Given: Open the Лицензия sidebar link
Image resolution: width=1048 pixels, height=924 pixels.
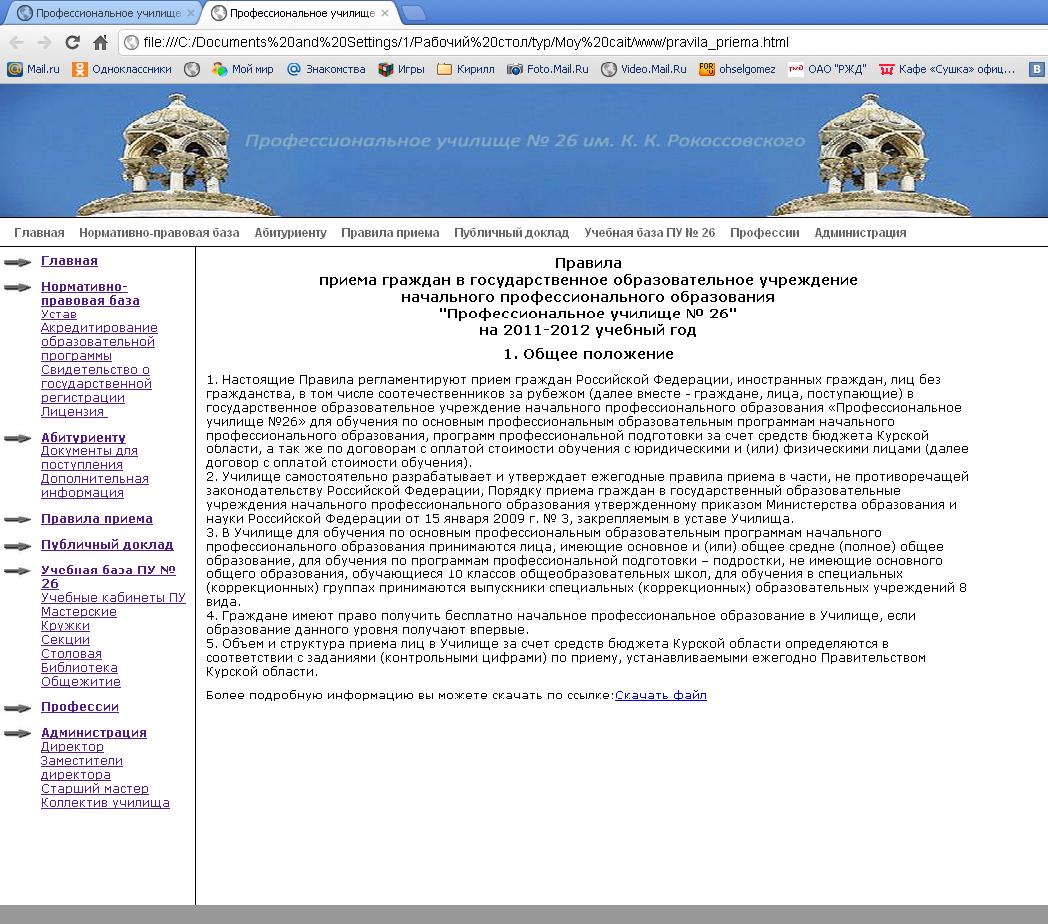Looking at the screenshot, I should click(x=74, y=412).
